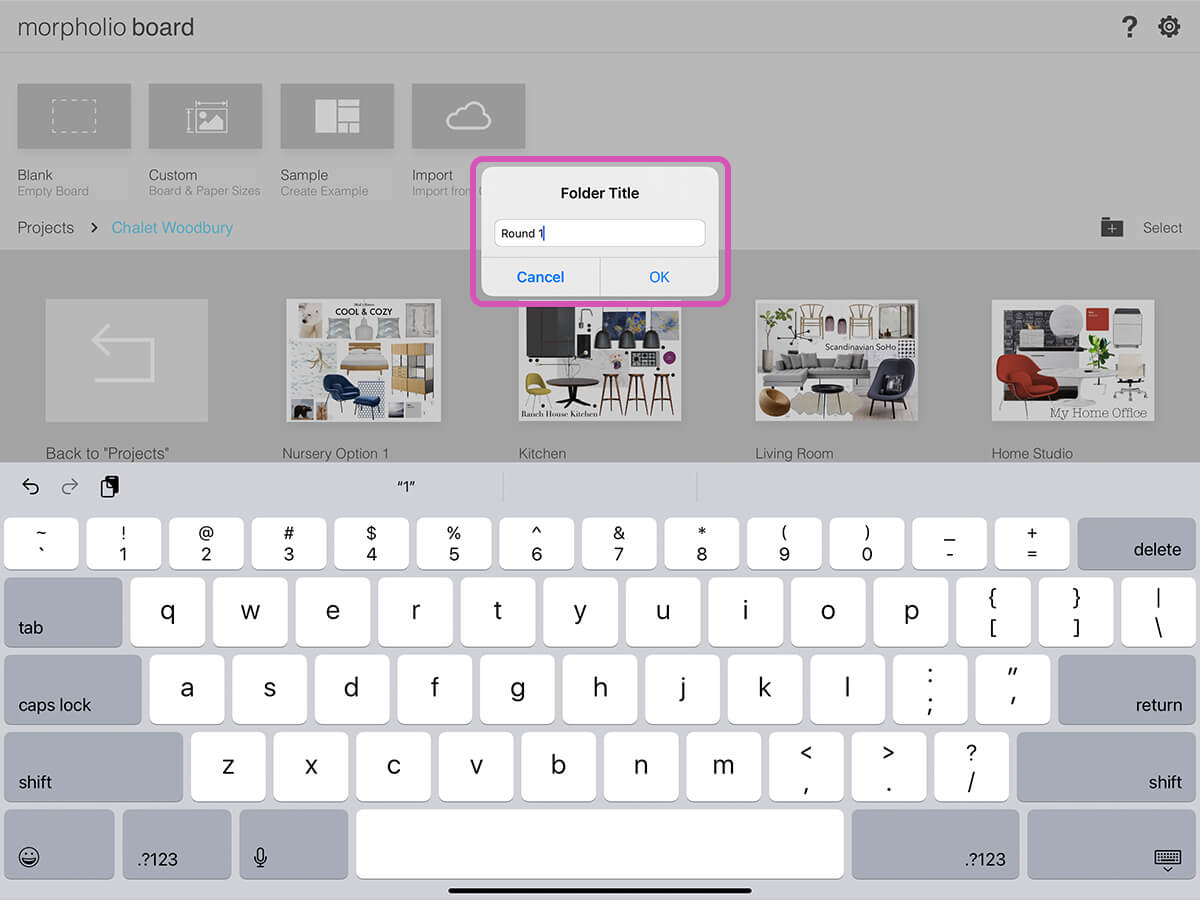The width and height of the screenshot is (1200, 900).
Task: Open the help question mark icon
Action: [1129, 27]
